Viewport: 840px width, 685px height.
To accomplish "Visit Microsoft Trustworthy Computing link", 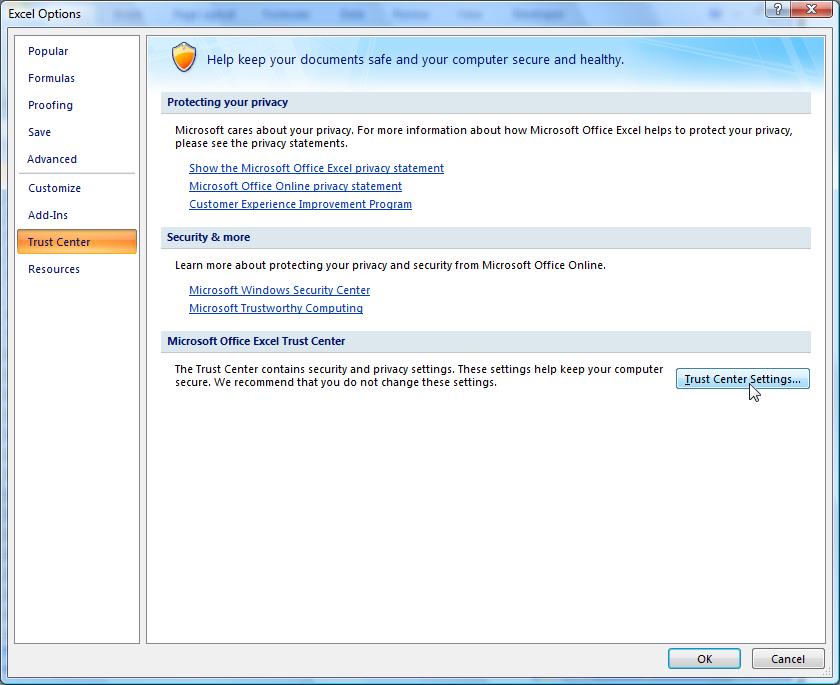I will coord(275,308).
